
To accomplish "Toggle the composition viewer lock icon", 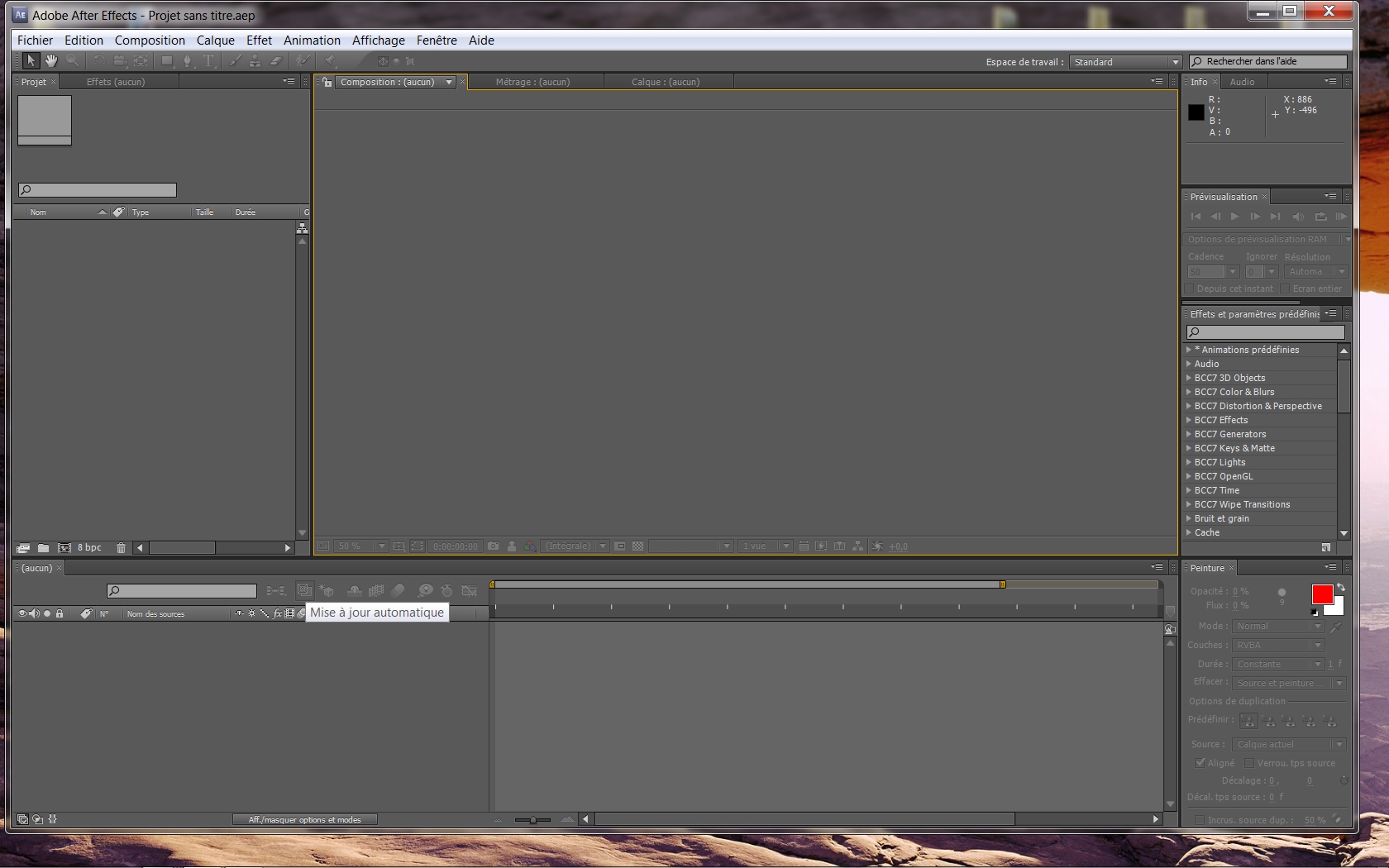I will [x=327, y=82].
